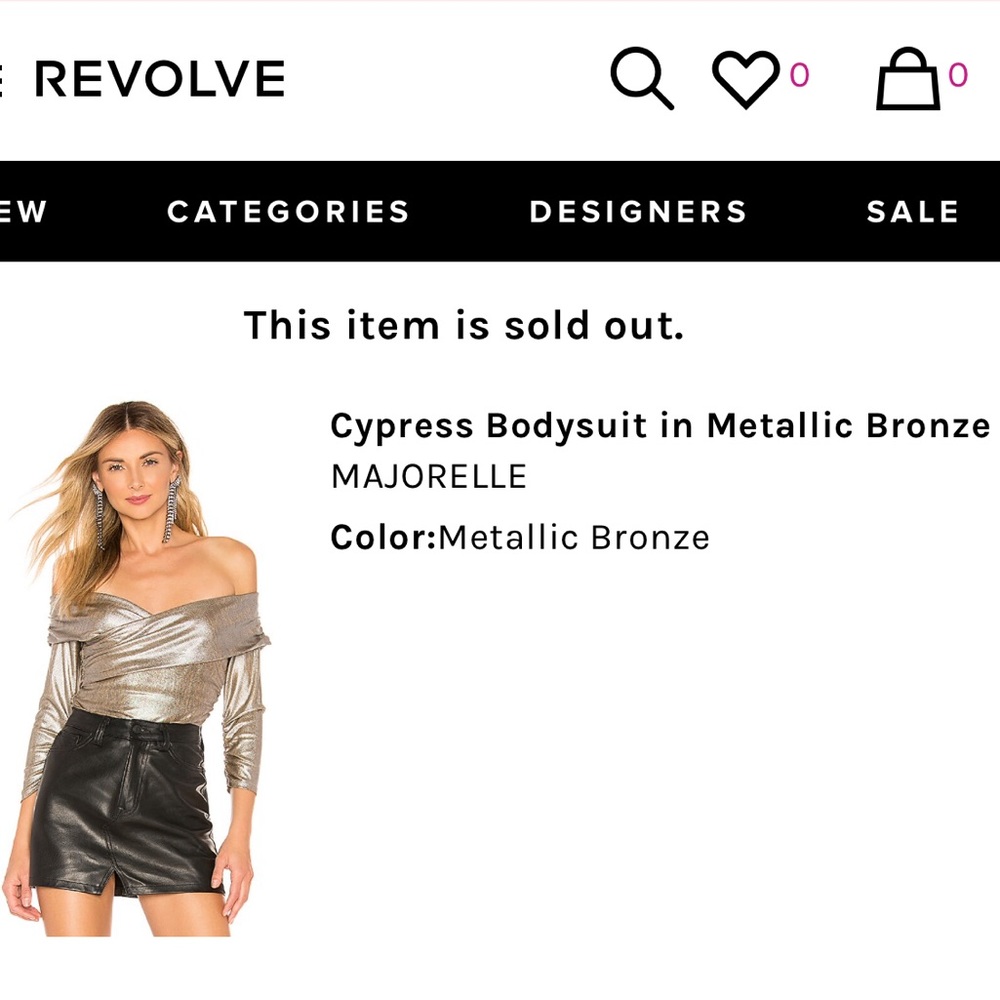This screenshot has width=1000, height=1000.
Task: Click the black navigation bar area
Action: pos(500,211)
